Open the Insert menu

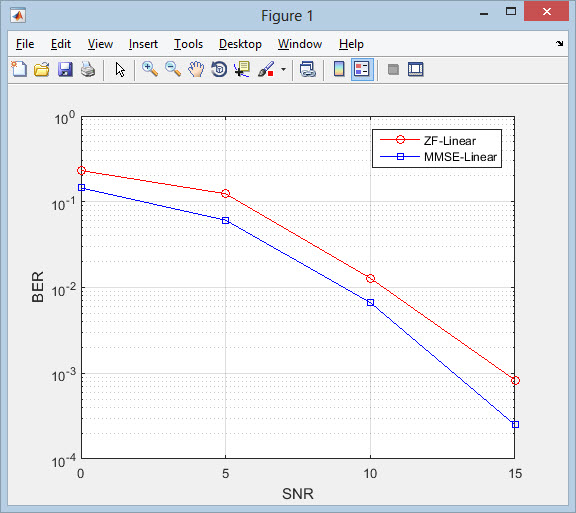coord(143,44)
